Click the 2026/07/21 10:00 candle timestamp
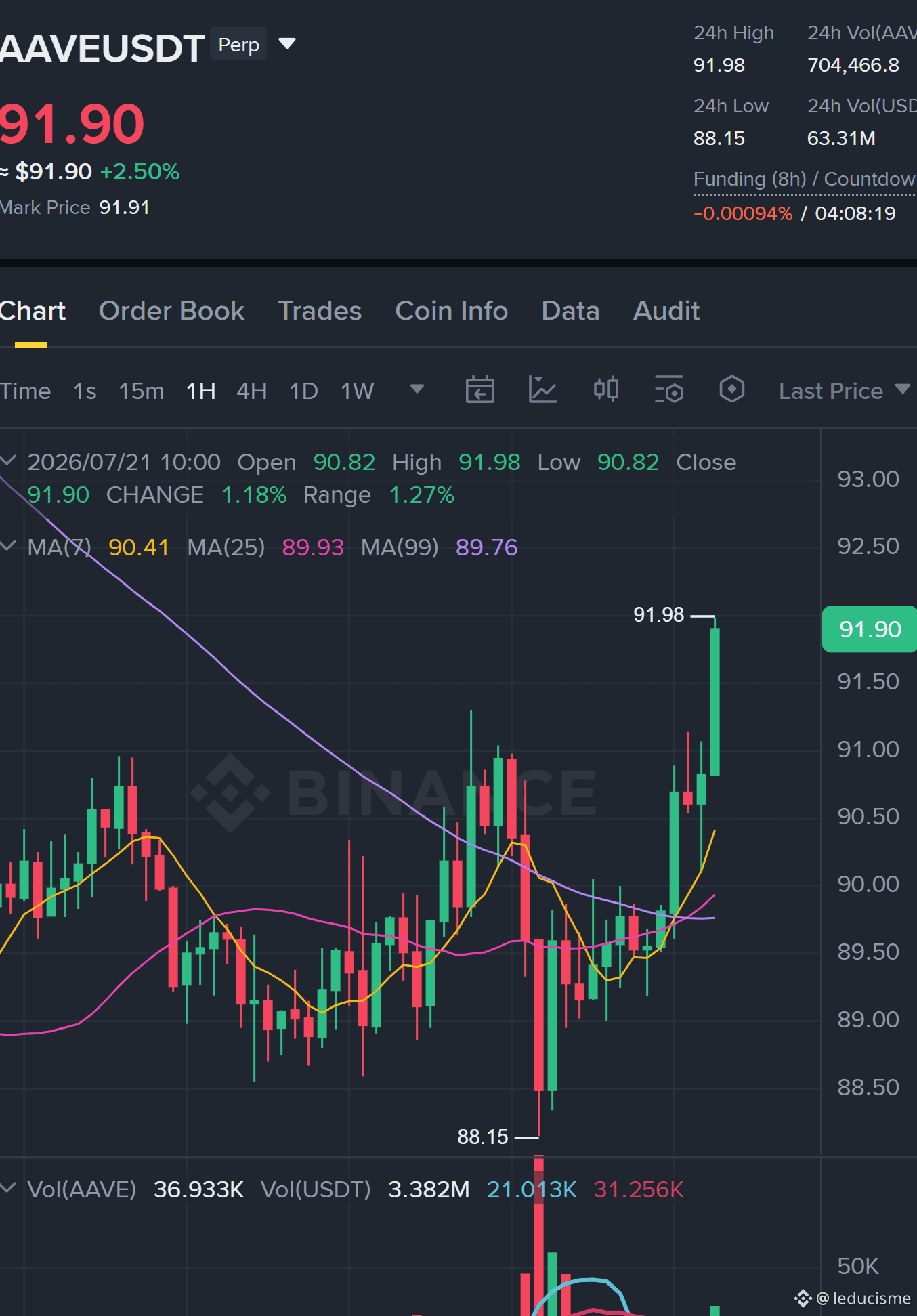The height and width of the screenshot is (1316, 917). click(124, 462)
